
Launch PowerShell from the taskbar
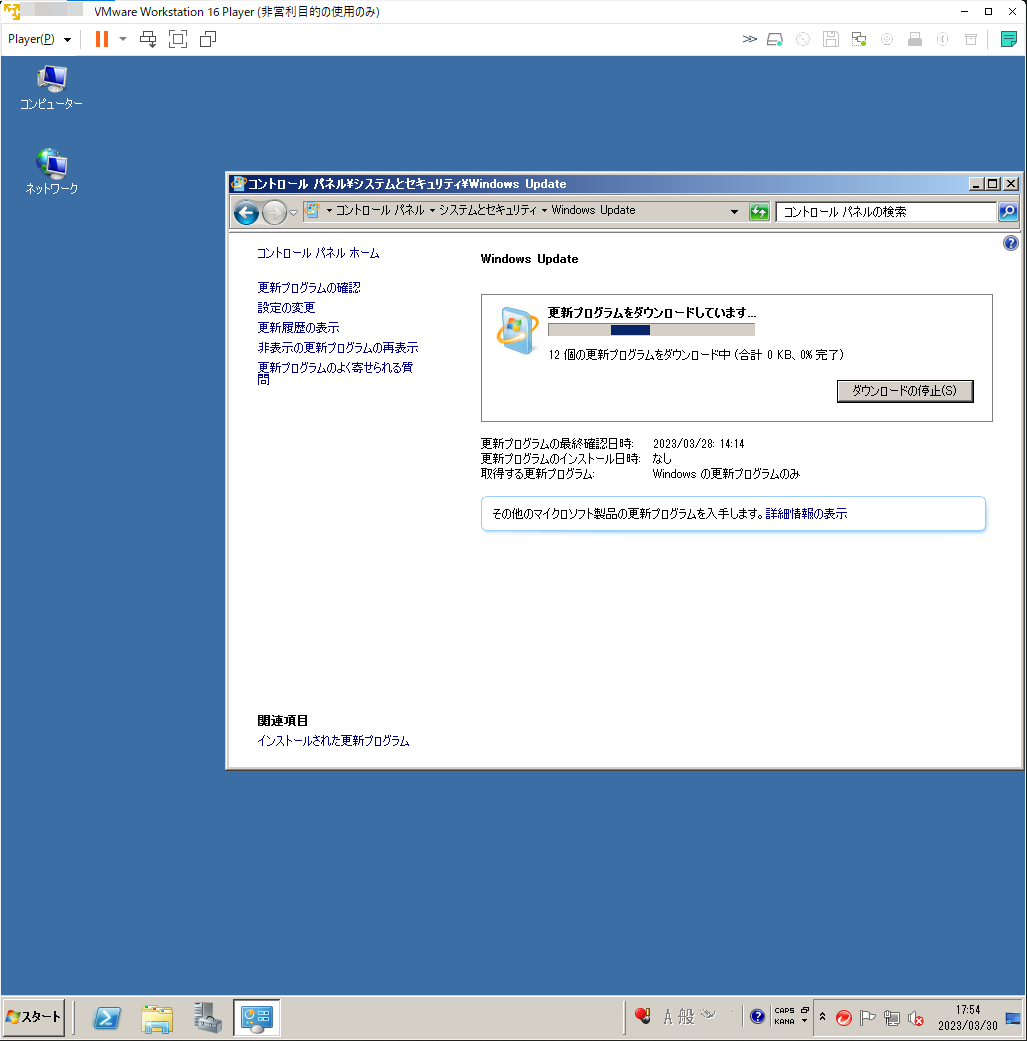coord(107,1017)
